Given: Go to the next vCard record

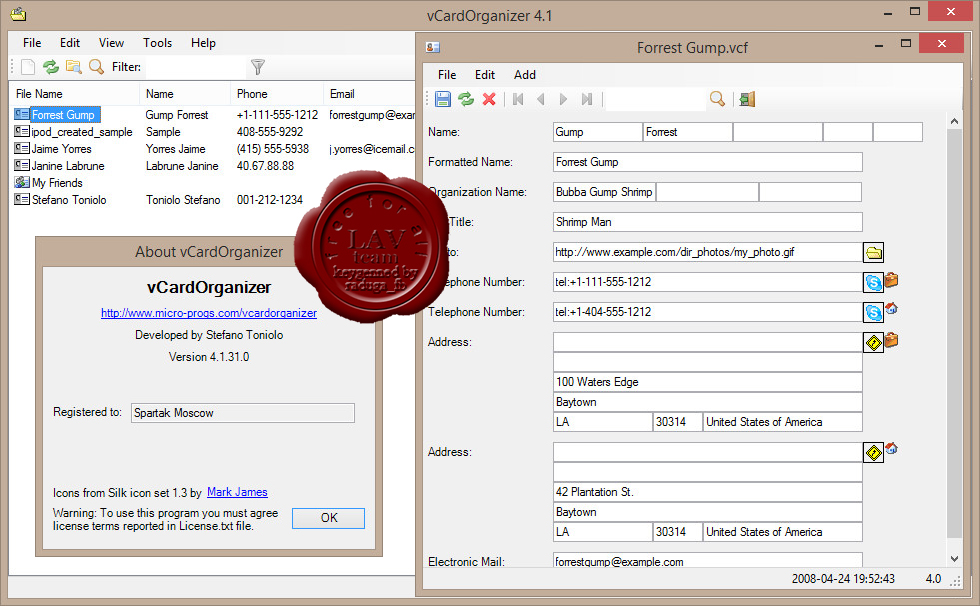Looking at the screenshot, I should coord(564,99).
